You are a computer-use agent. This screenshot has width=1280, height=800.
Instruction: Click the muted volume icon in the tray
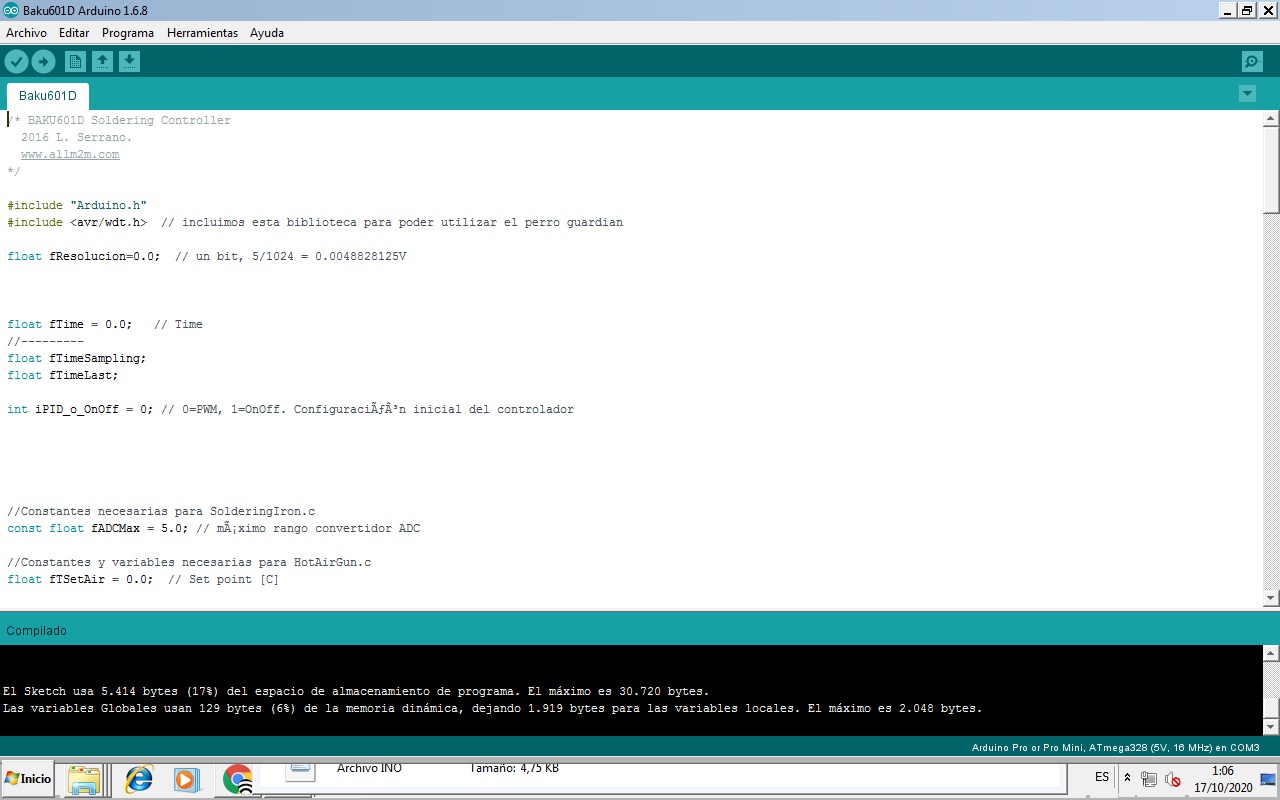[x=1173, y=779]
